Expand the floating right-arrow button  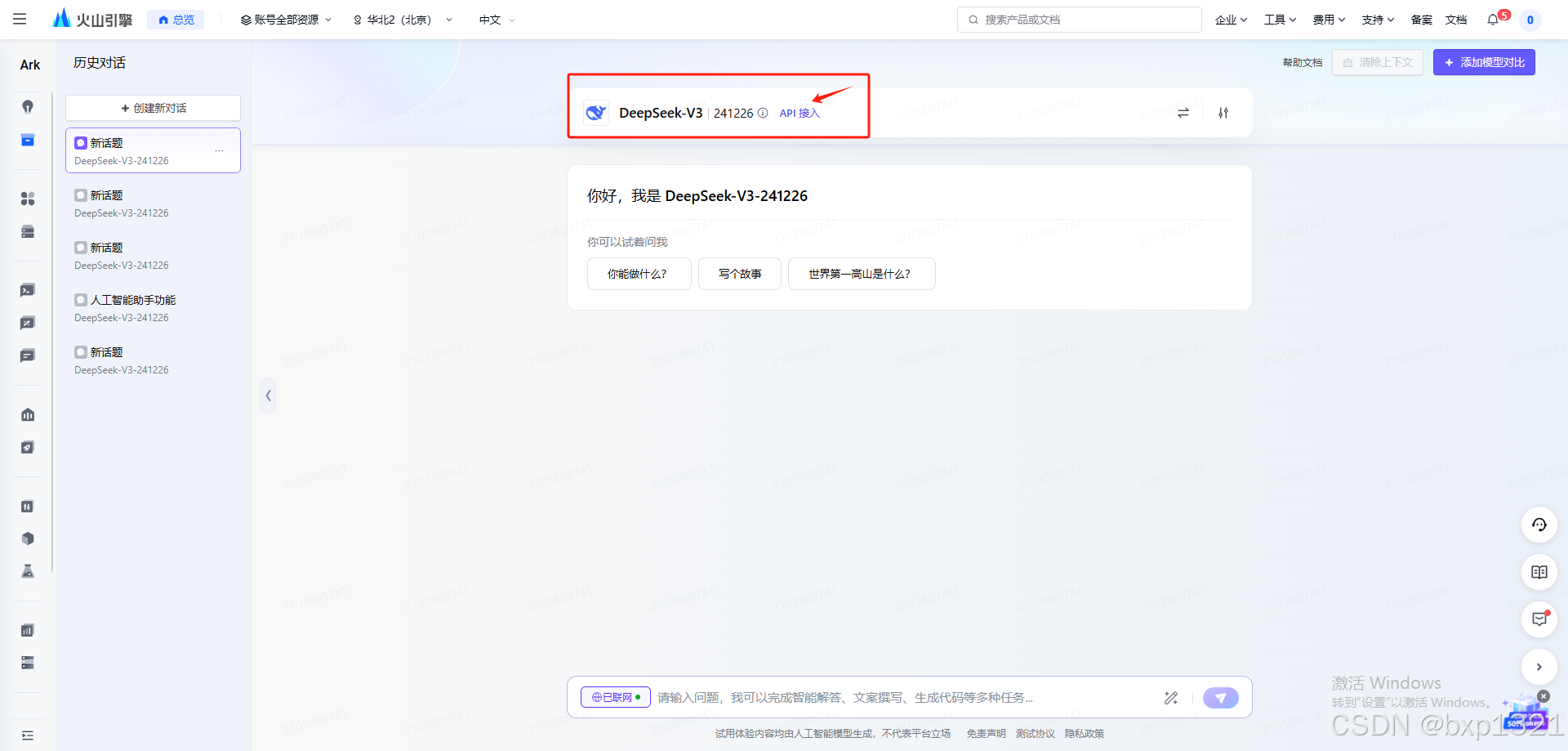click(x=1539, y=667)
